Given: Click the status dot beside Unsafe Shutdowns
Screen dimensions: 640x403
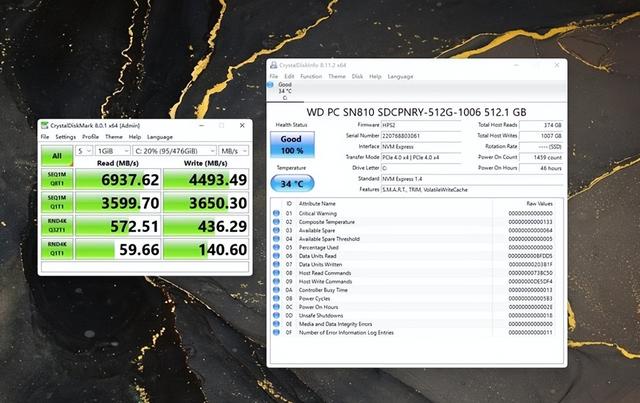Looking at the screenshot, I should coord(275,315).
